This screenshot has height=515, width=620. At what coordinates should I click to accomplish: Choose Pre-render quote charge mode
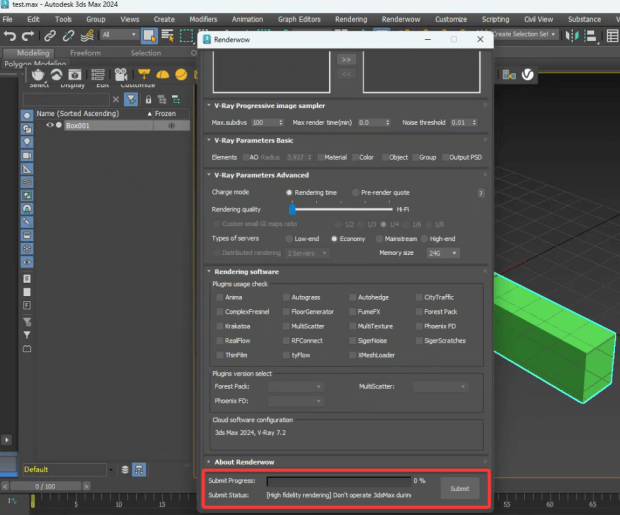point(353,192)
